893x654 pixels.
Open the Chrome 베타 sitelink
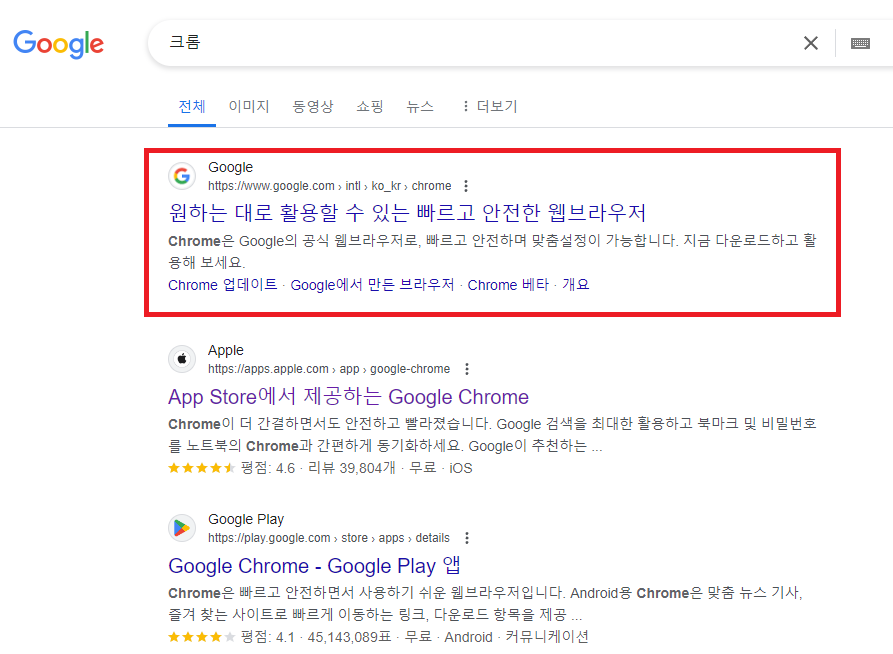pyautogui.click(x=508, y=285)
